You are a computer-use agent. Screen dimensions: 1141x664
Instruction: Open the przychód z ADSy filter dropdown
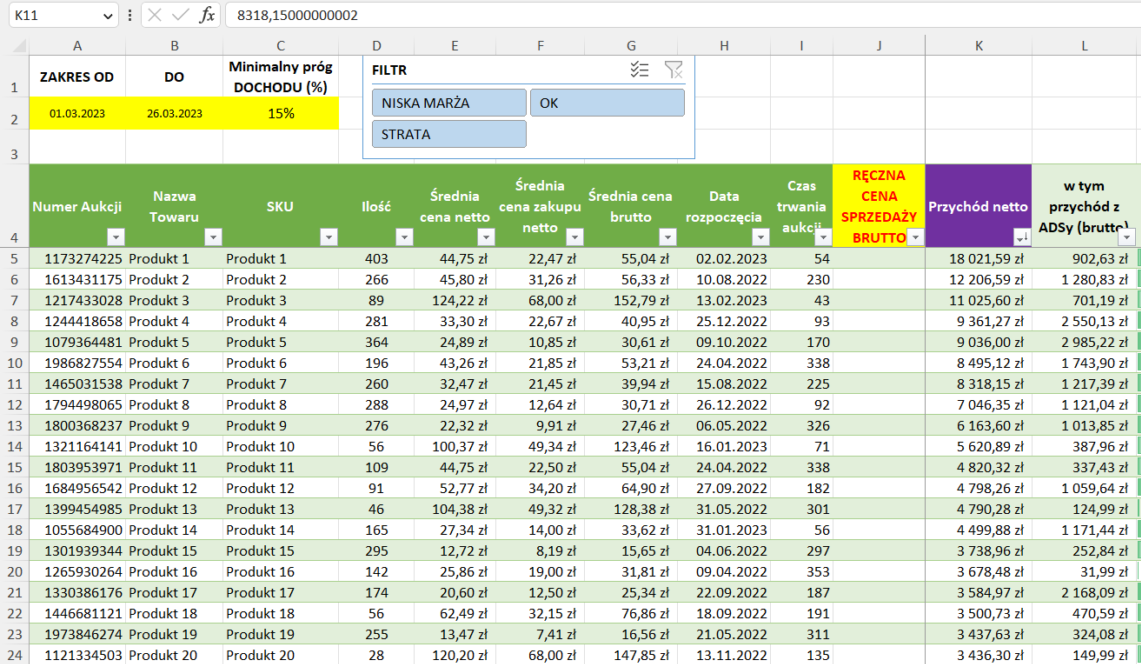(1126, 237)
